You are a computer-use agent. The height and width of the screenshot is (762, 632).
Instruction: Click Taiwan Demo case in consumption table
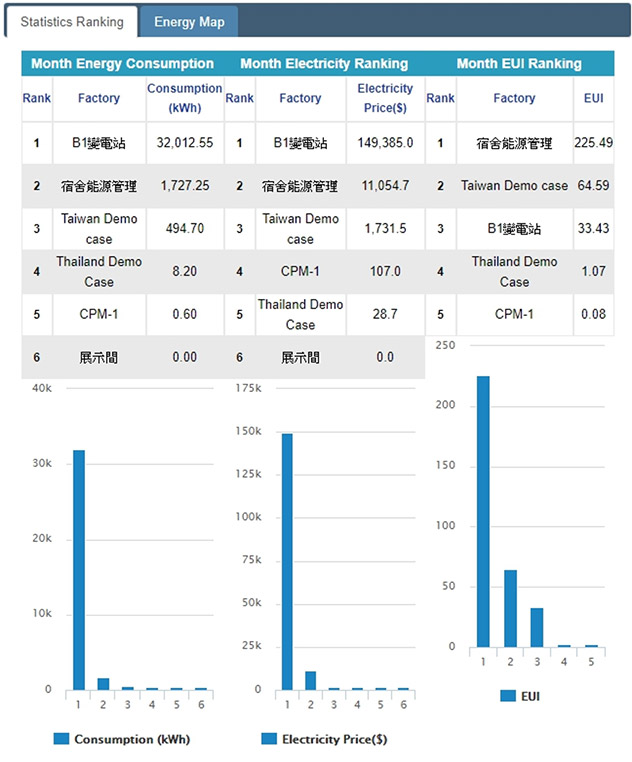pyautogui.click(x=99, y=229)
